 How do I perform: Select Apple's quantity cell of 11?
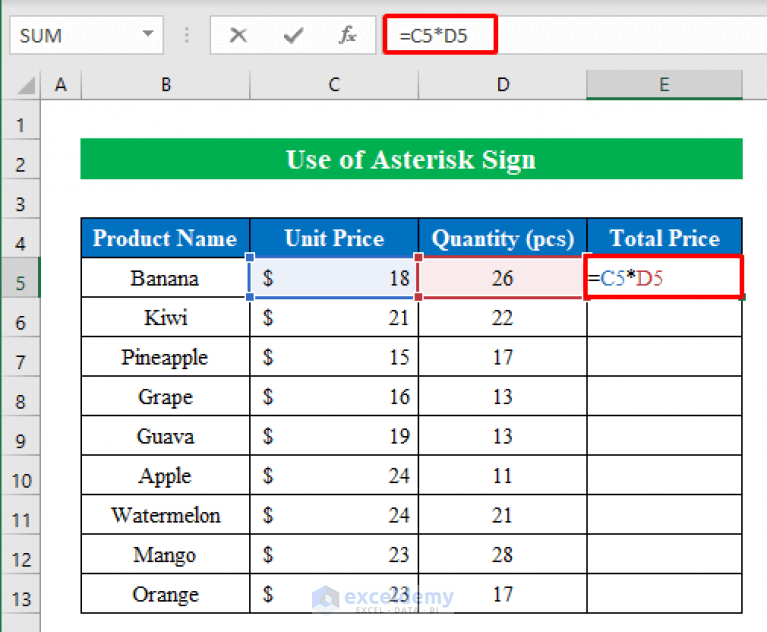(503, 475)
